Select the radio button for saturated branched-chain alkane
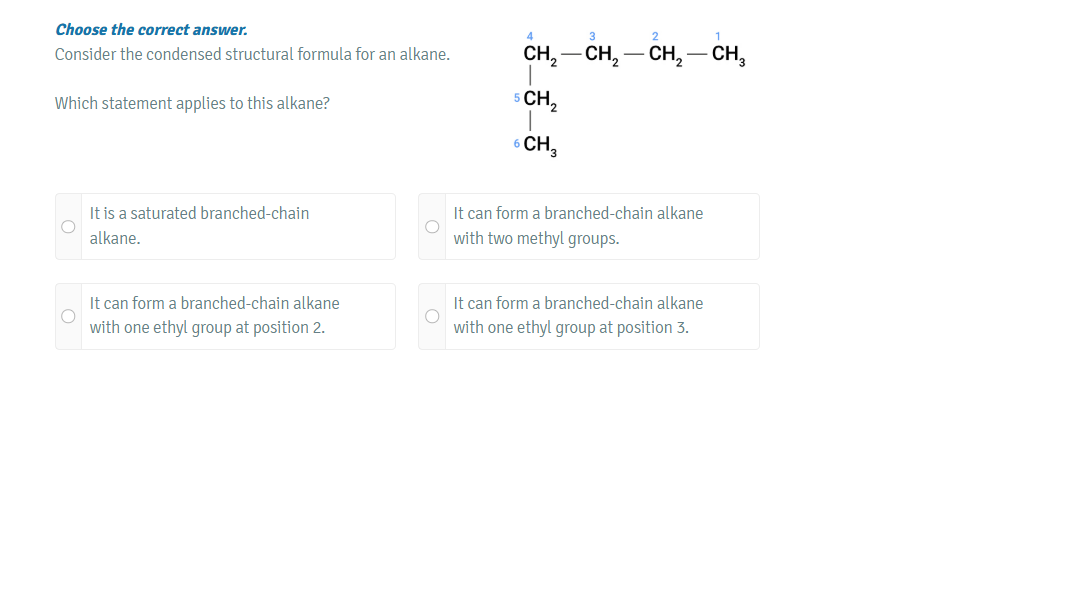Viewport: 1089px width, 594px height. 68,227
